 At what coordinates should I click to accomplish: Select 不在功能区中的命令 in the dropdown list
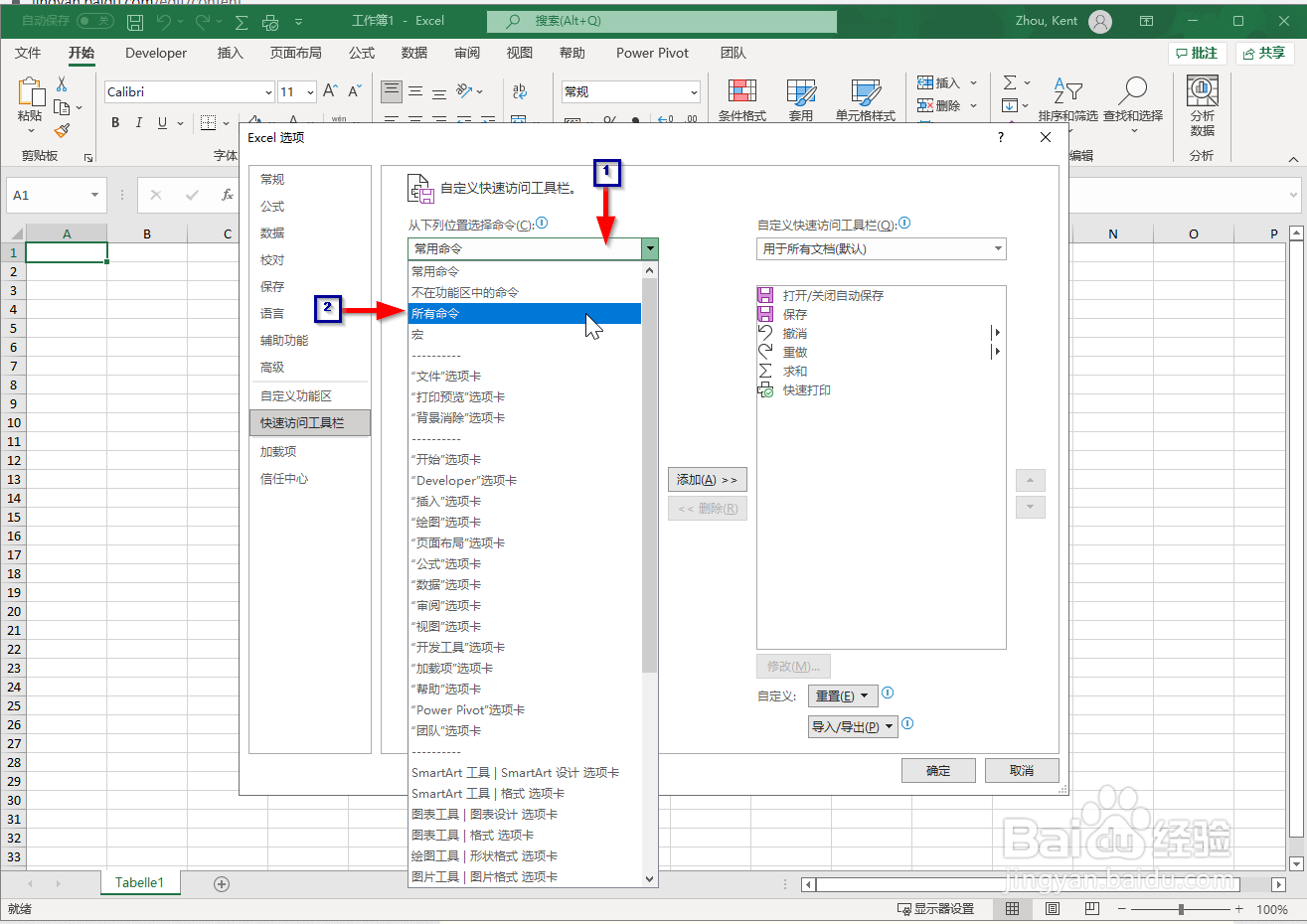pyautogui.click(x=525, y=292)
